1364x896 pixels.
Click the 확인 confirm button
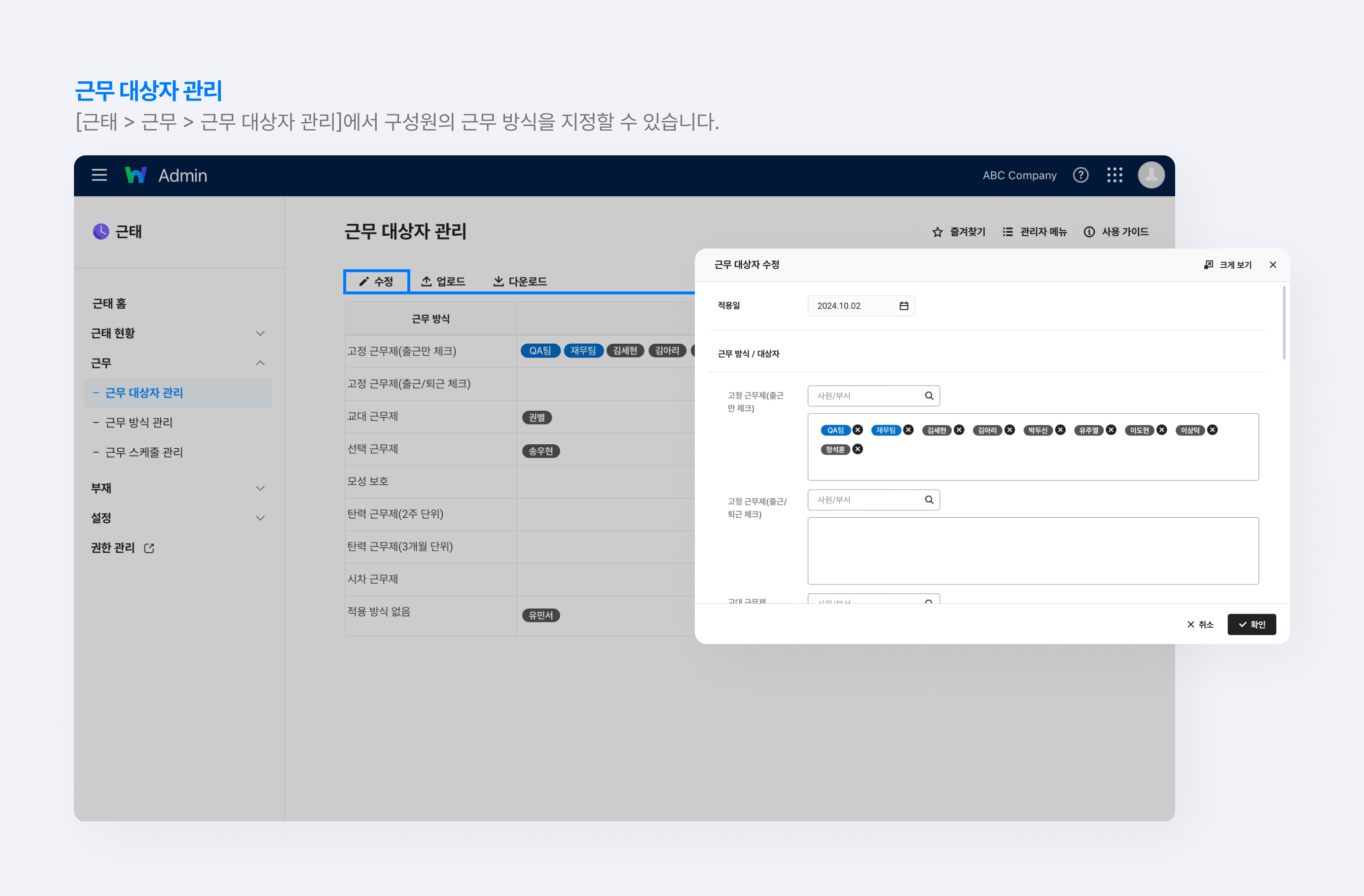pyautogui.click(x=1252, y=624)
